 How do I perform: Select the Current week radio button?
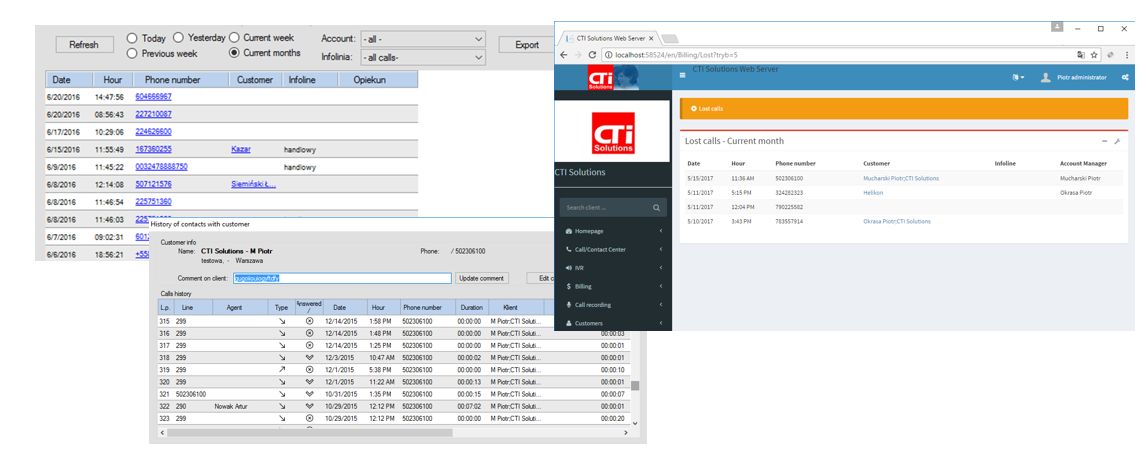[234, 37]
